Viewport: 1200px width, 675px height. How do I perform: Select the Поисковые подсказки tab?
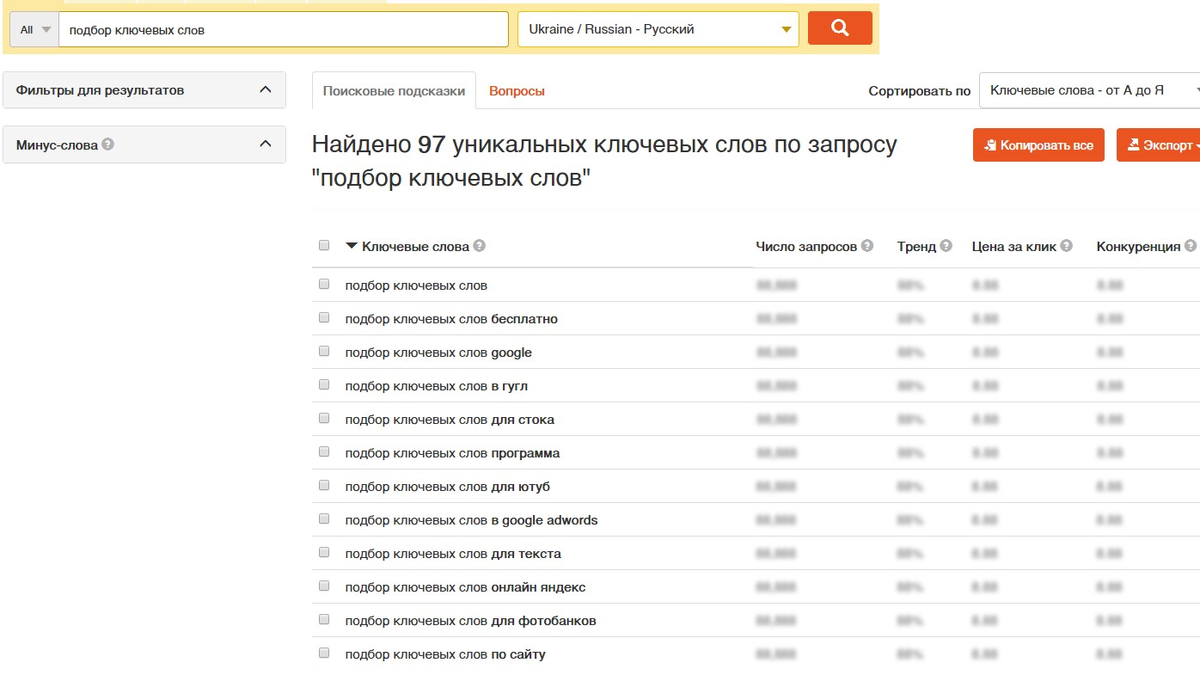click(x=393, y=90)
